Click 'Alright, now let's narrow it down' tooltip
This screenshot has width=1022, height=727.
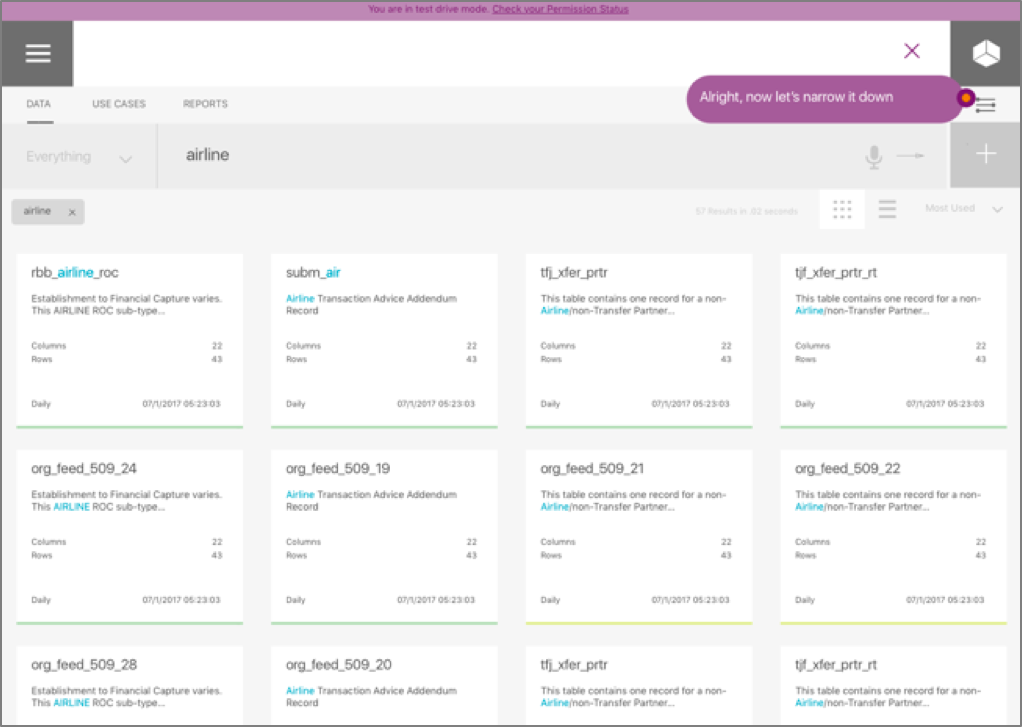click(824, 98)
